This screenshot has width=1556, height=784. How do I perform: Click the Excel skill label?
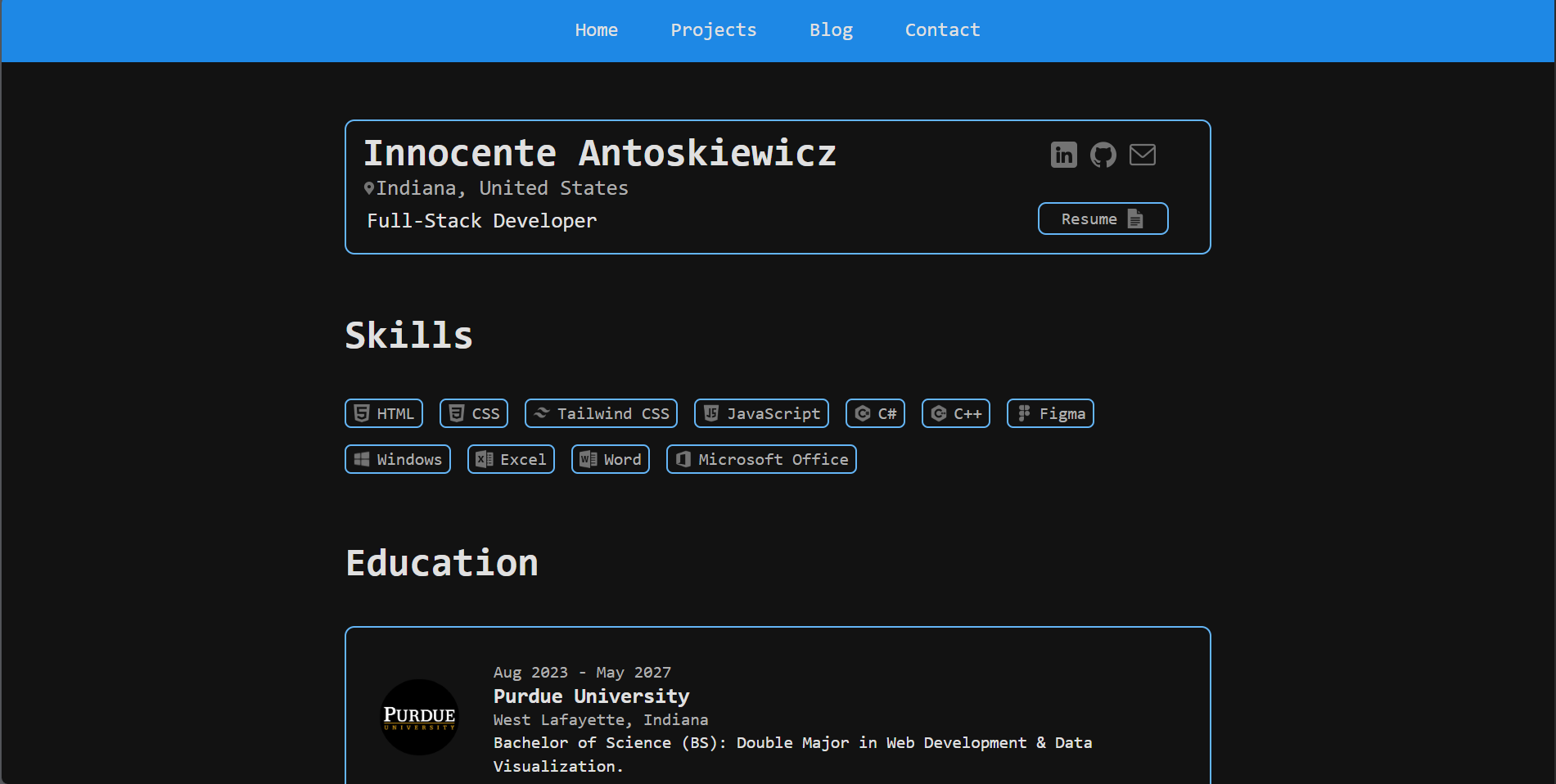524,460
